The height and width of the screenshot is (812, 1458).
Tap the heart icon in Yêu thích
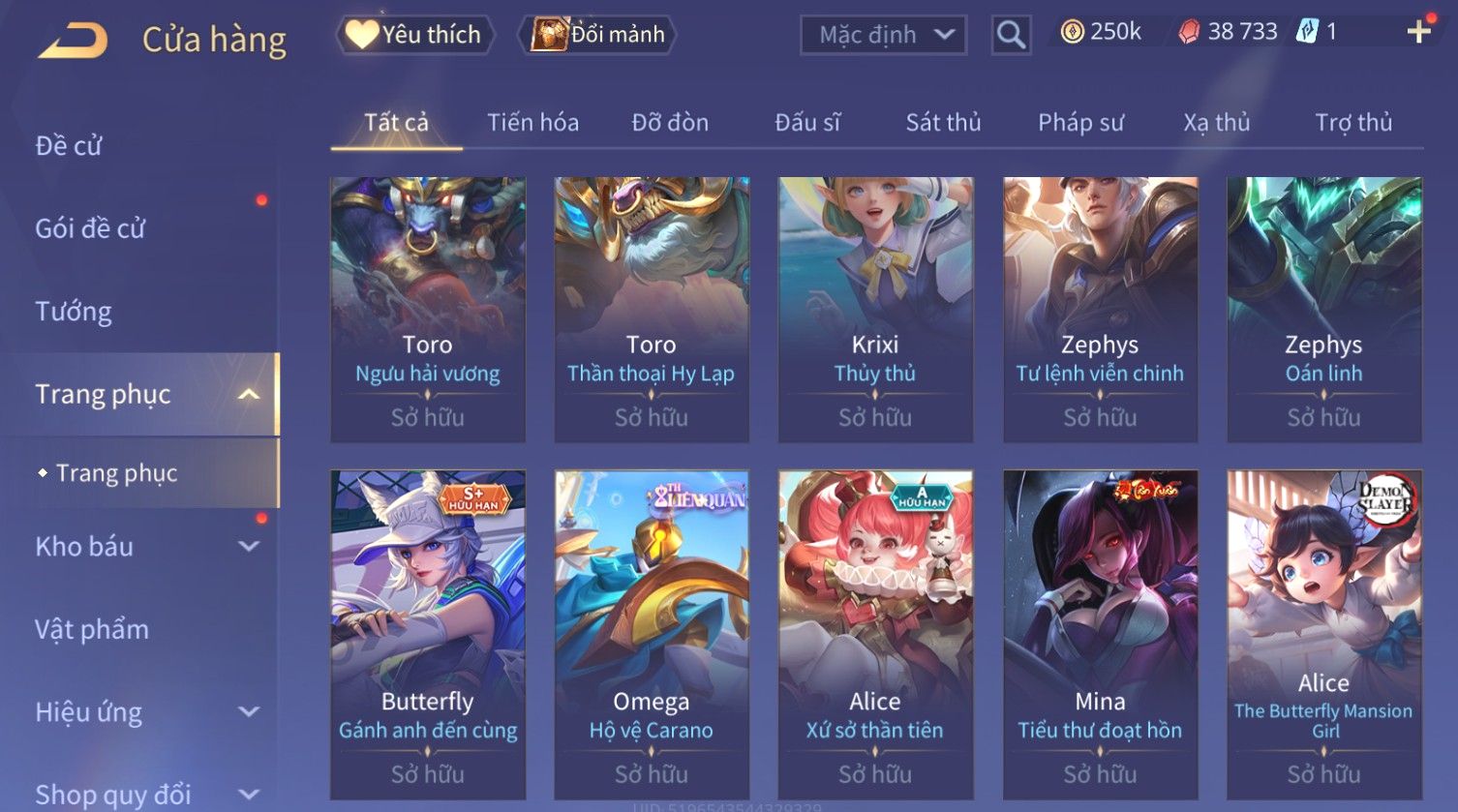(x=362, y=34)
